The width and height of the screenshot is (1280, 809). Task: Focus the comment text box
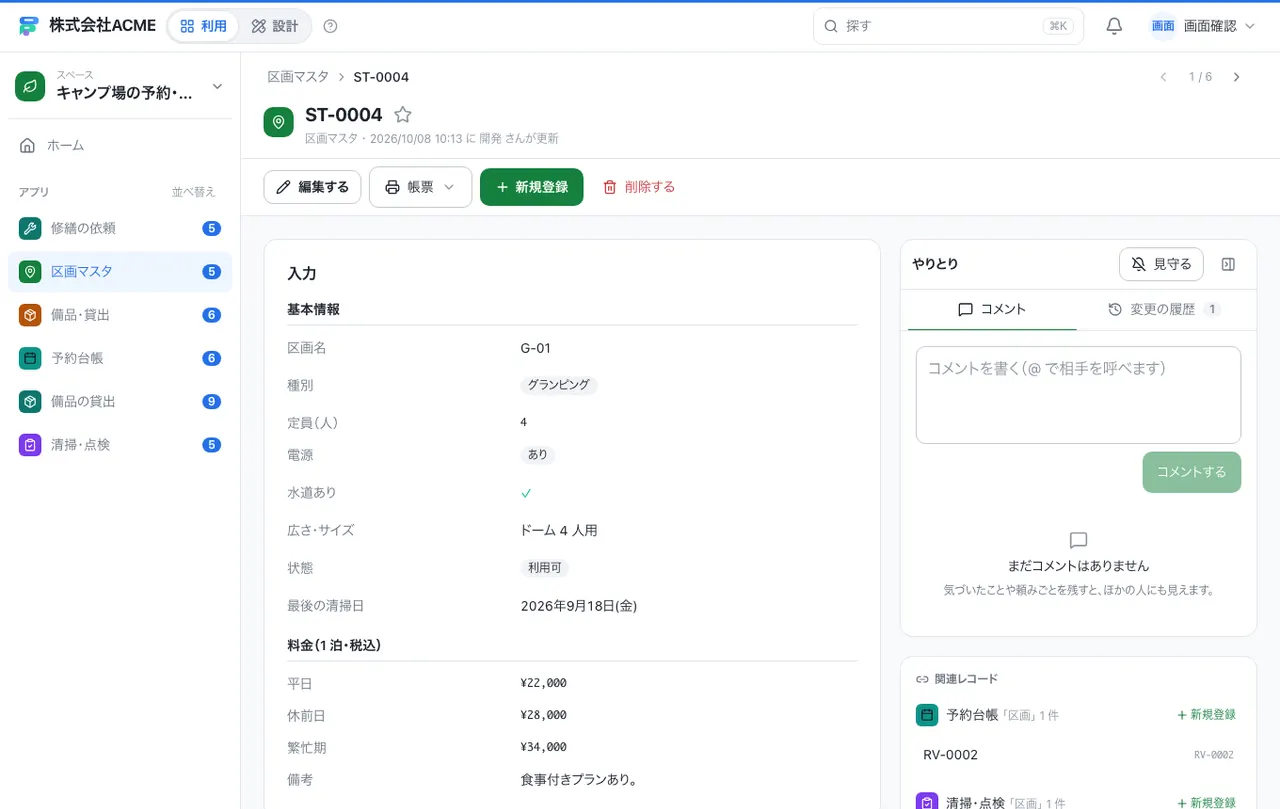pyautogui.click(x=1078, y=395)
